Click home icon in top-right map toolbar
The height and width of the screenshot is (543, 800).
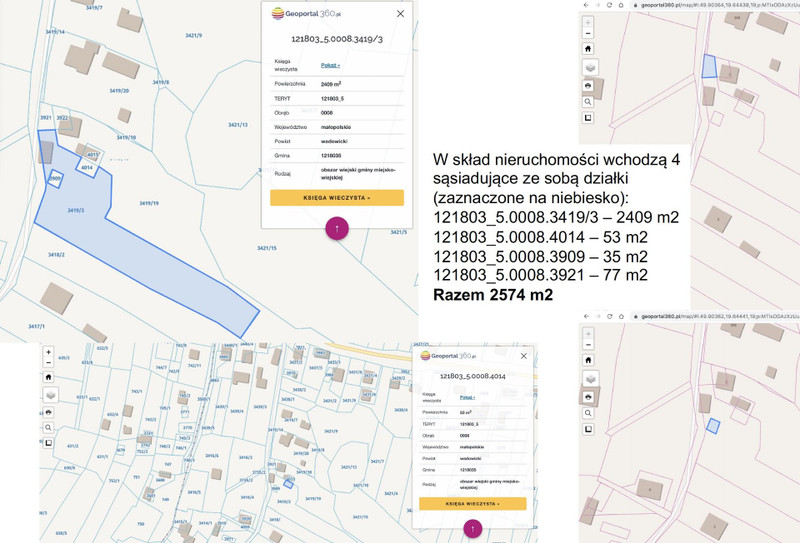point(588,49)
